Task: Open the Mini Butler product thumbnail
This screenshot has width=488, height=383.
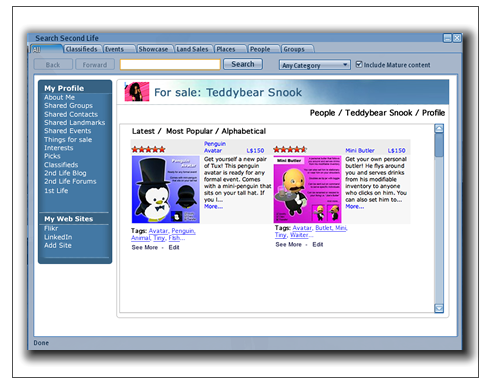Action: (x=307, y=189)
